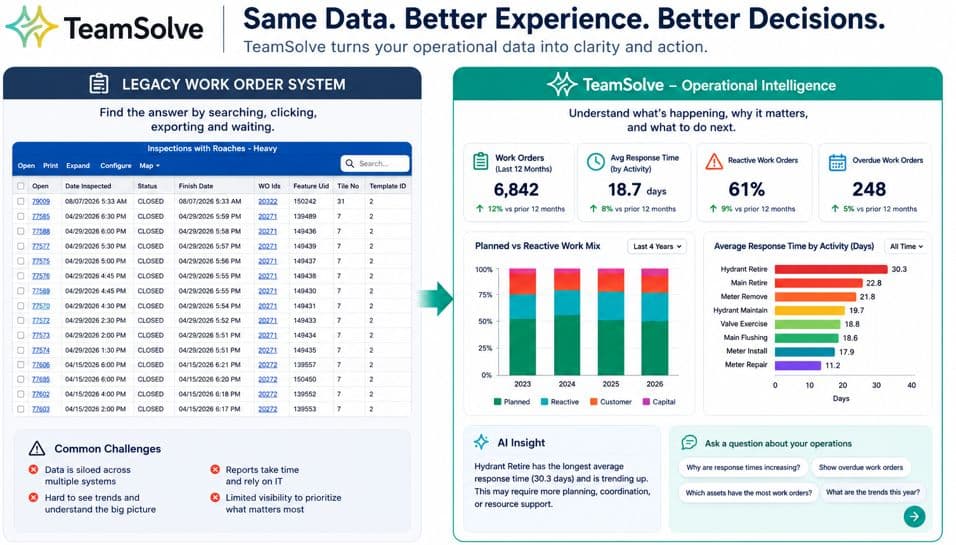Click the purple Meter Repair bar
956x545 pixels.
click(x=798, y=365)
